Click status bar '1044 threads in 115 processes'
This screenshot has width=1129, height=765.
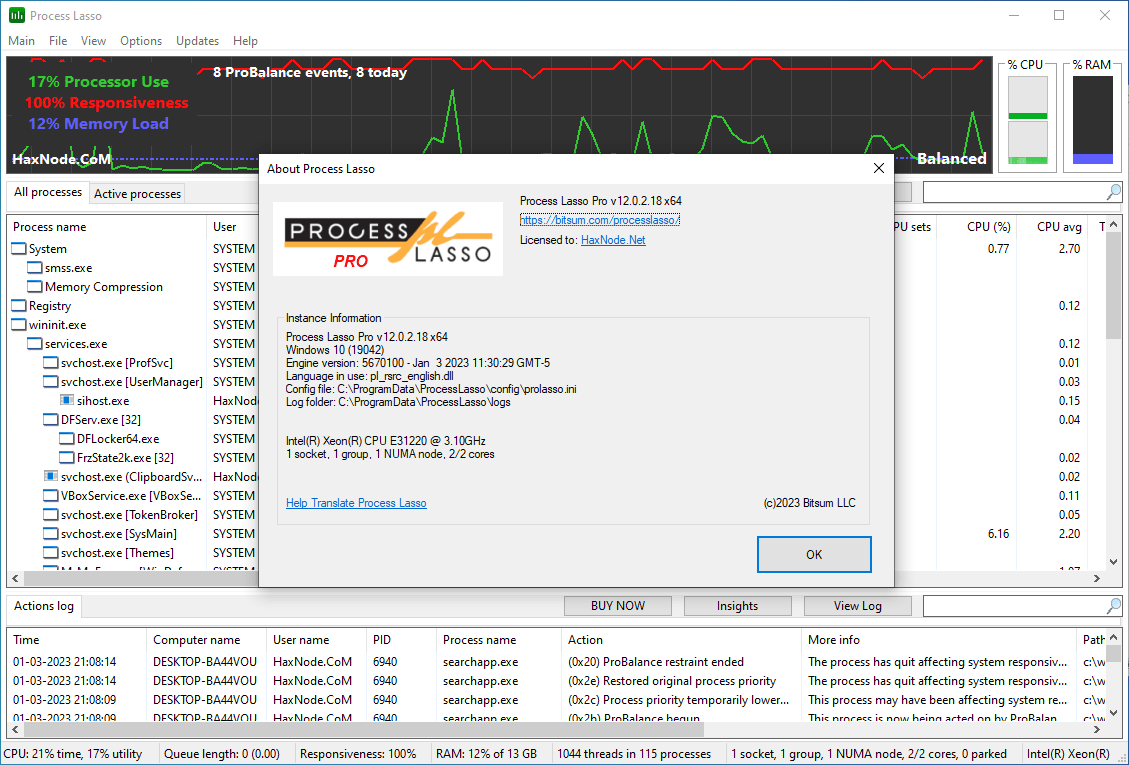(x=634, y=753)
